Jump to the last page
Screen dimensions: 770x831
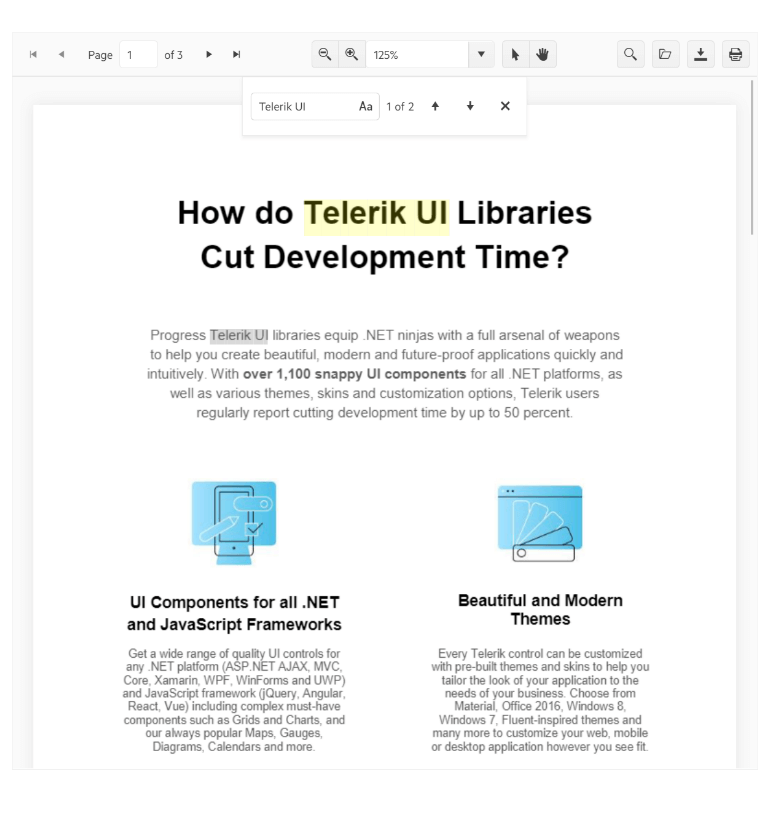point(237,55)
